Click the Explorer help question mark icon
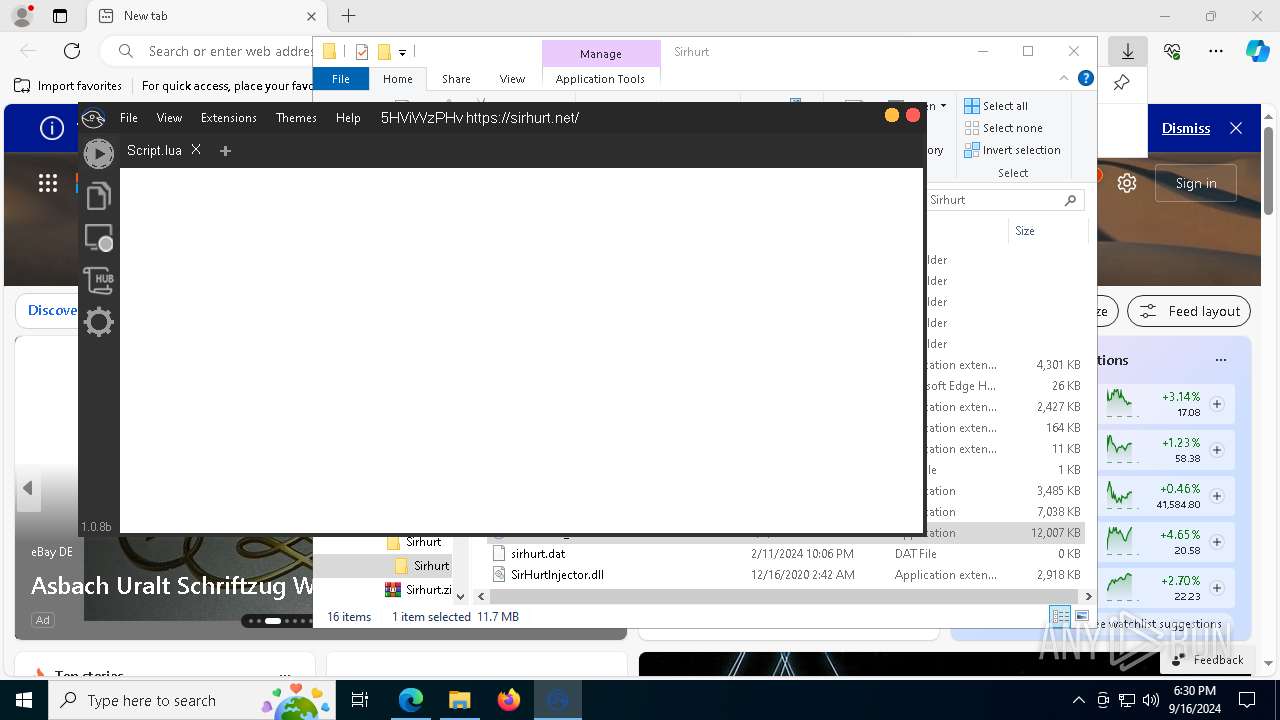1280x720 pixels. pyautogui.click(x=1085, y=78)
